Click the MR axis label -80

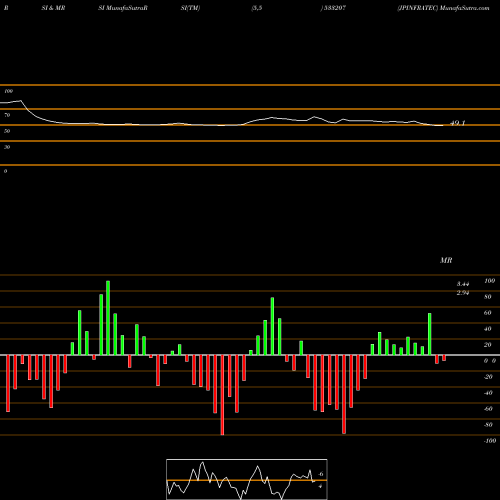pyautogui.click(x=488, y=425)
